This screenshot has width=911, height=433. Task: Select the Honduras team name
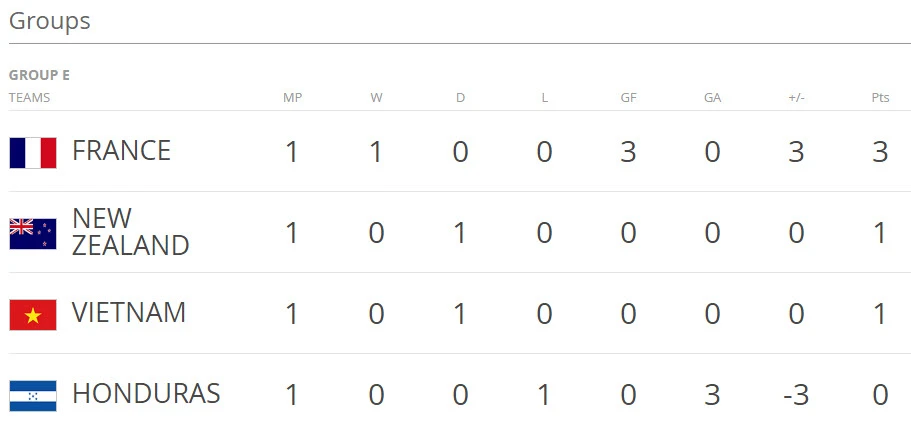coord(146,394)
